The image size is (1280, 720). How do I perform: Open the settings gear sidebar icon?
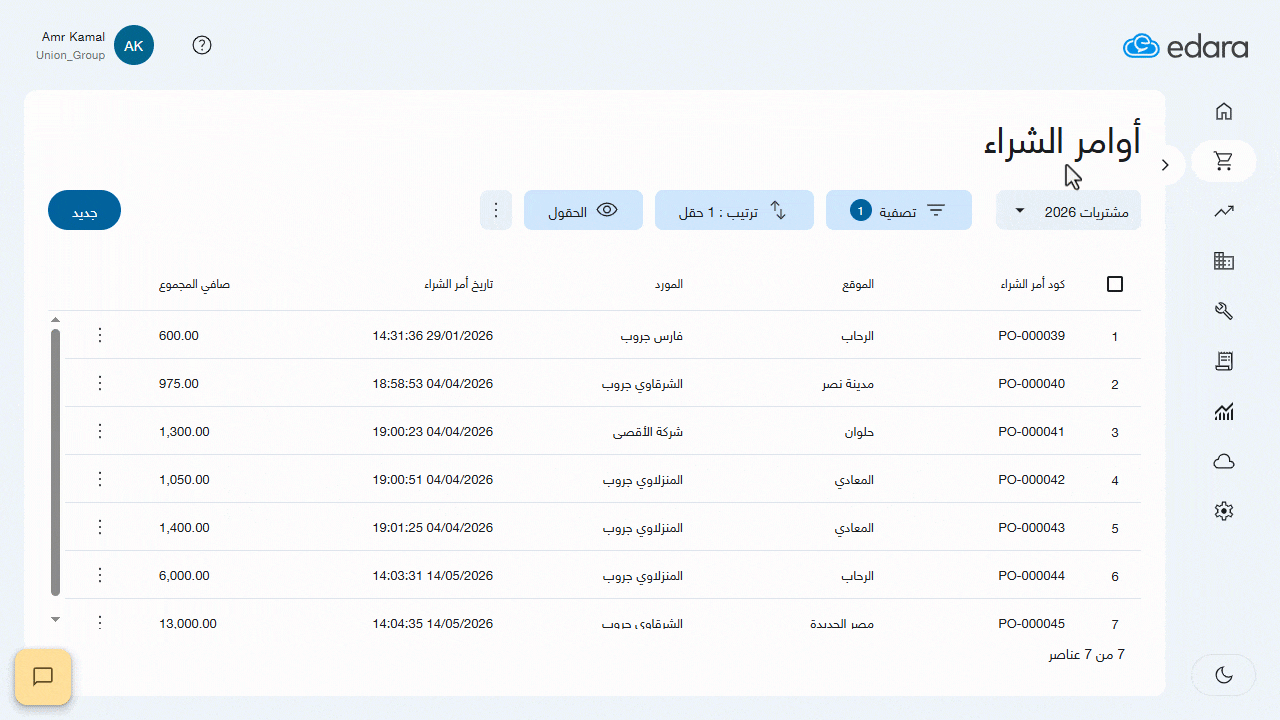point(1223,511)
